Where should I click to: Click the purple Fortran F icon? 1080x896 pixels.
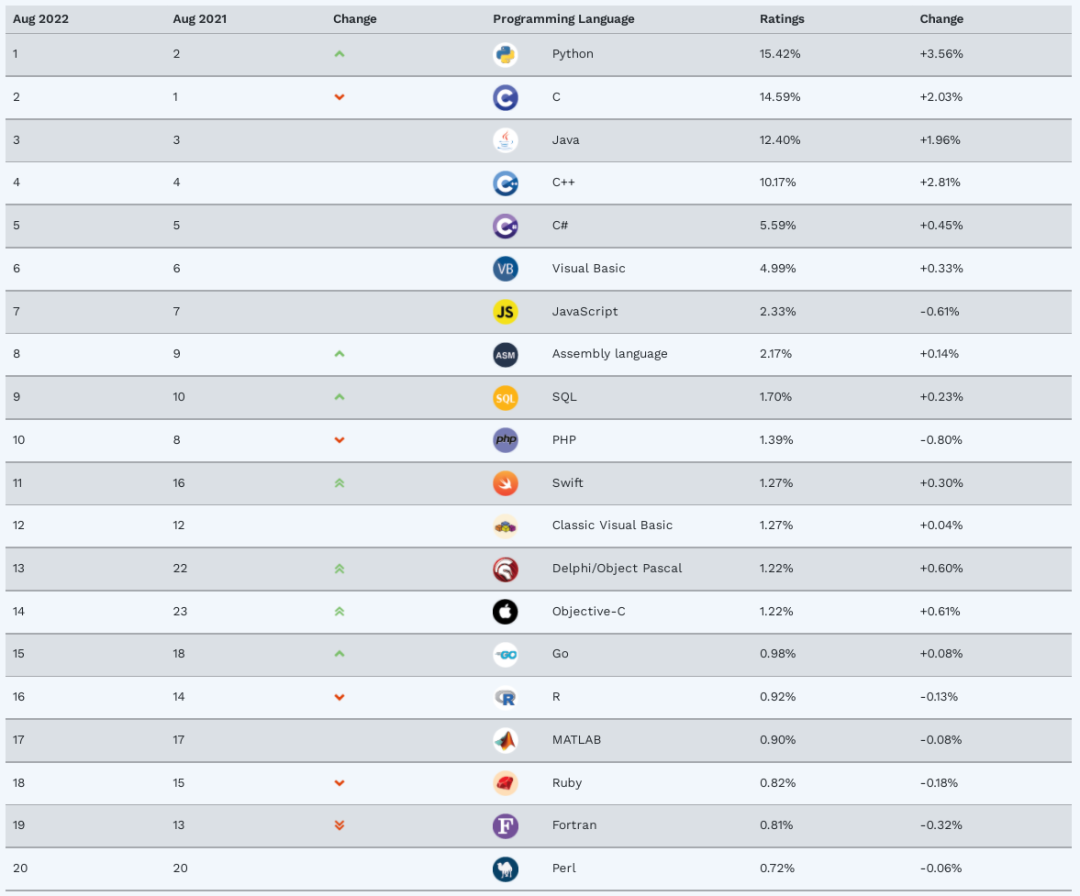(505, 826)
